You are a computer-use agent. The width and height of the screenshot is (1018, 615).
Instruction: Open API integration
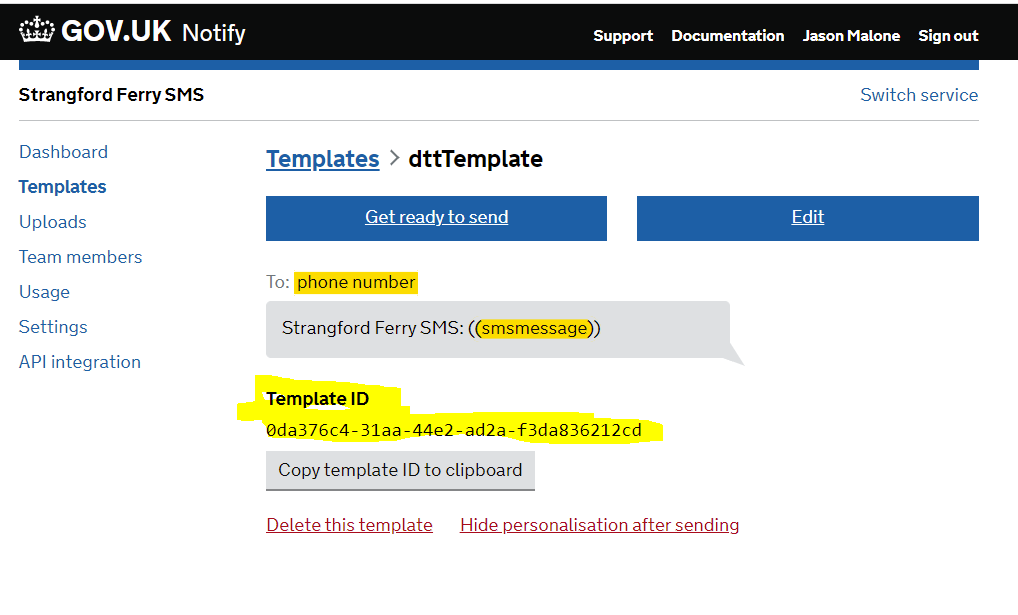[x=79, y=361]
